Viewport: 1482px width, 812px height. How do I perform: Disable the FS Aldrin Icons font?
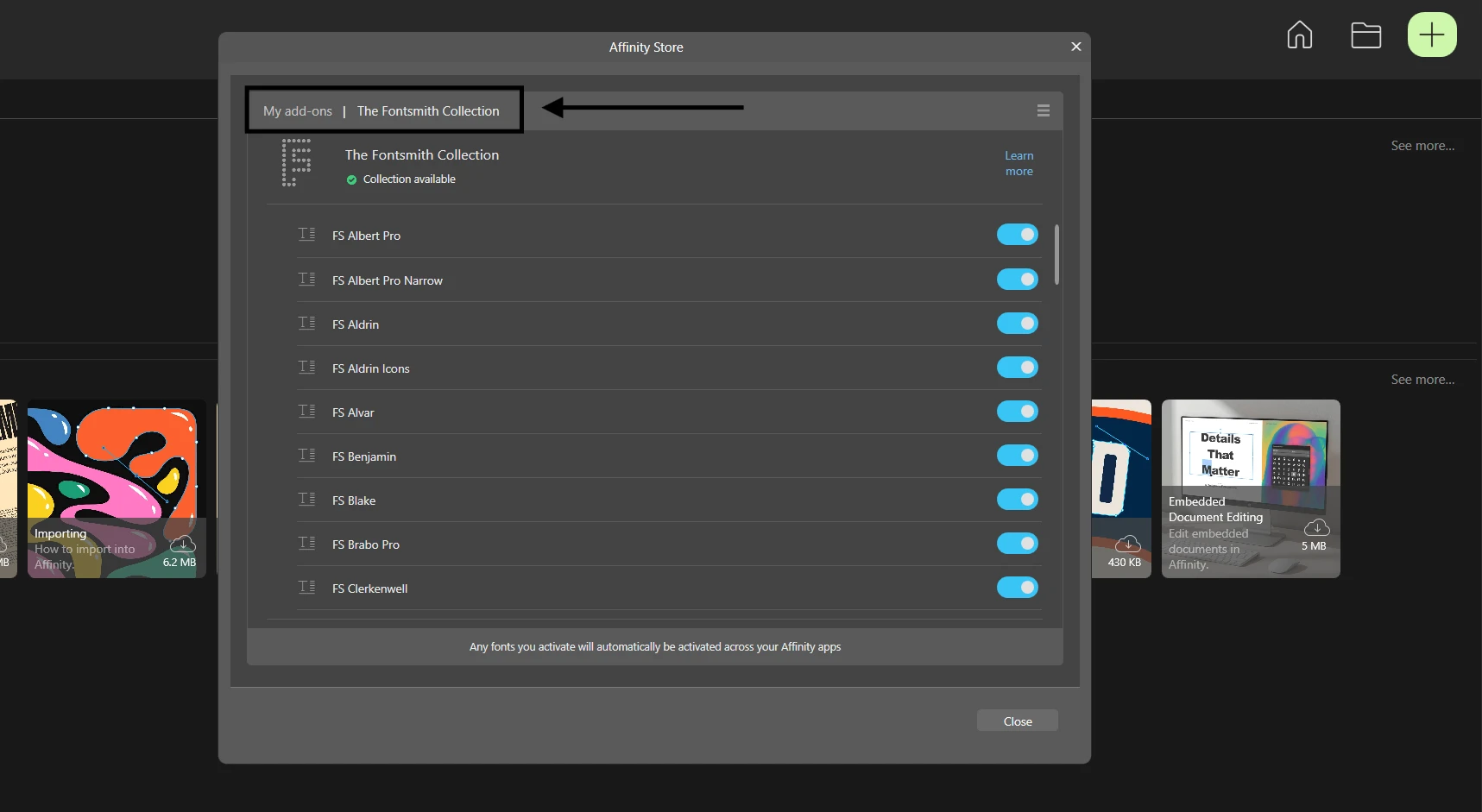[x=1017, y=368]
